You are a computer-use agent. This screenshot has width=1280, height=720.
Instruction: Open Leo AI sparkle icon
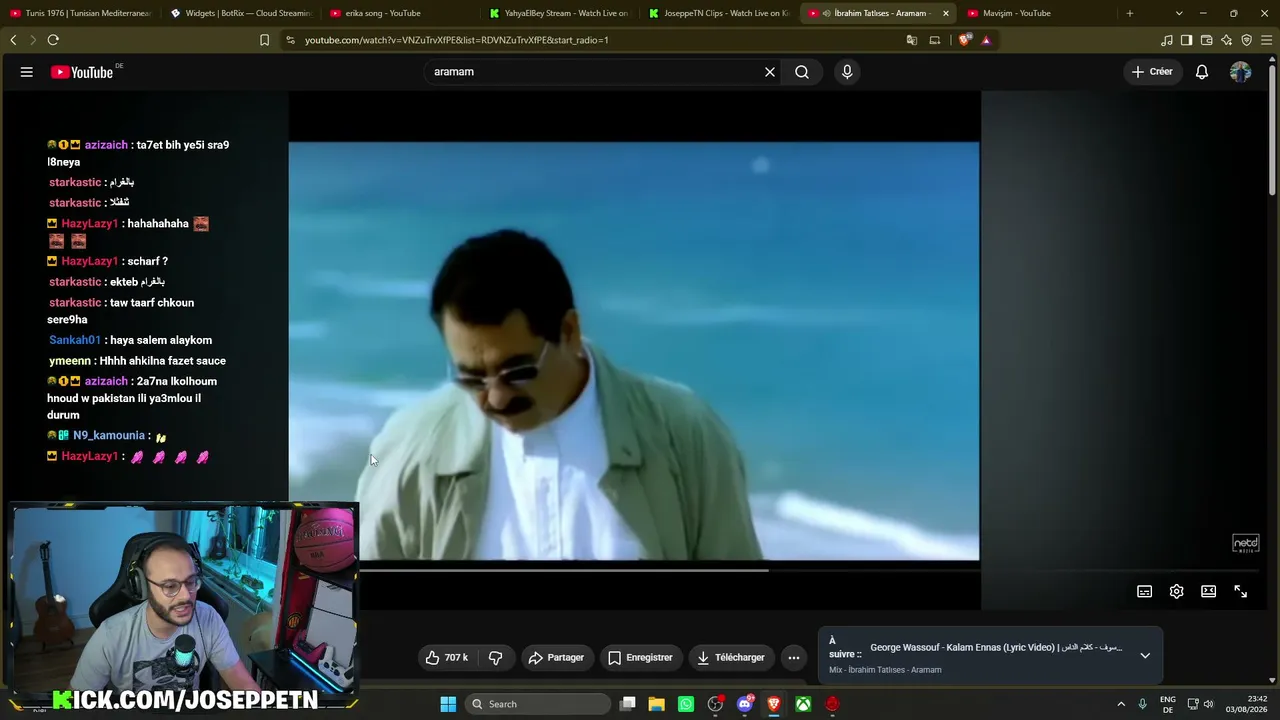[1227, 40]
